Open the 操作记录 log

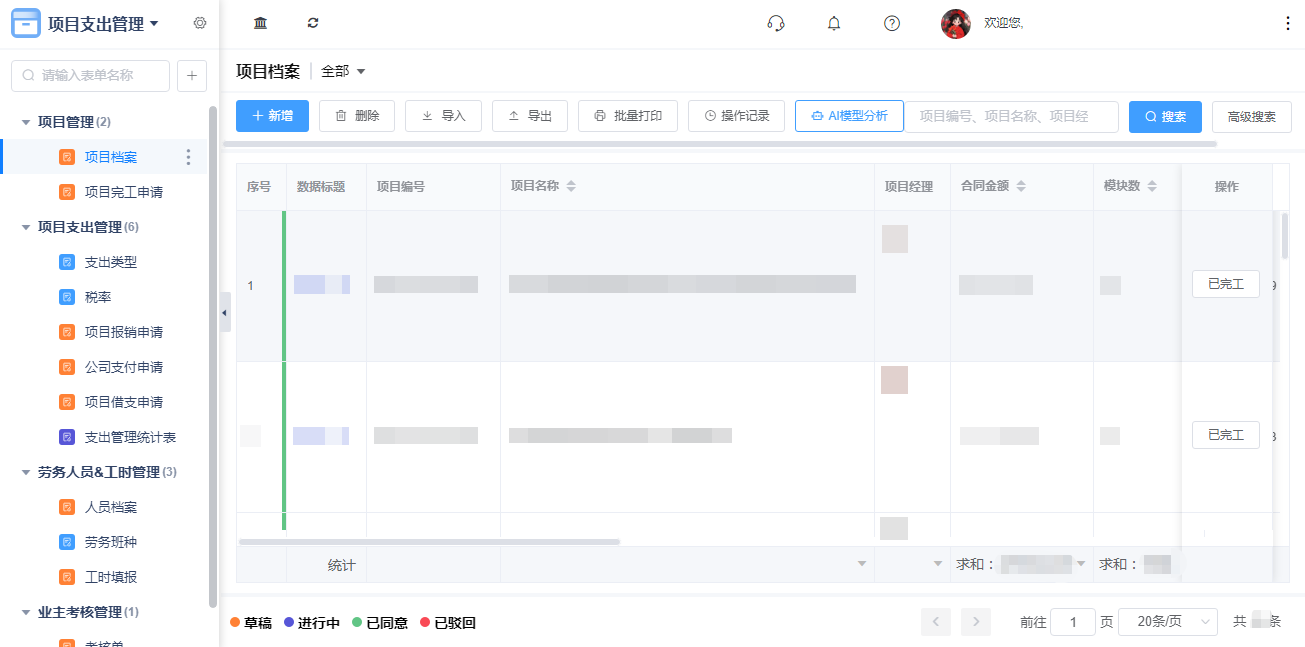coord(737,116)
